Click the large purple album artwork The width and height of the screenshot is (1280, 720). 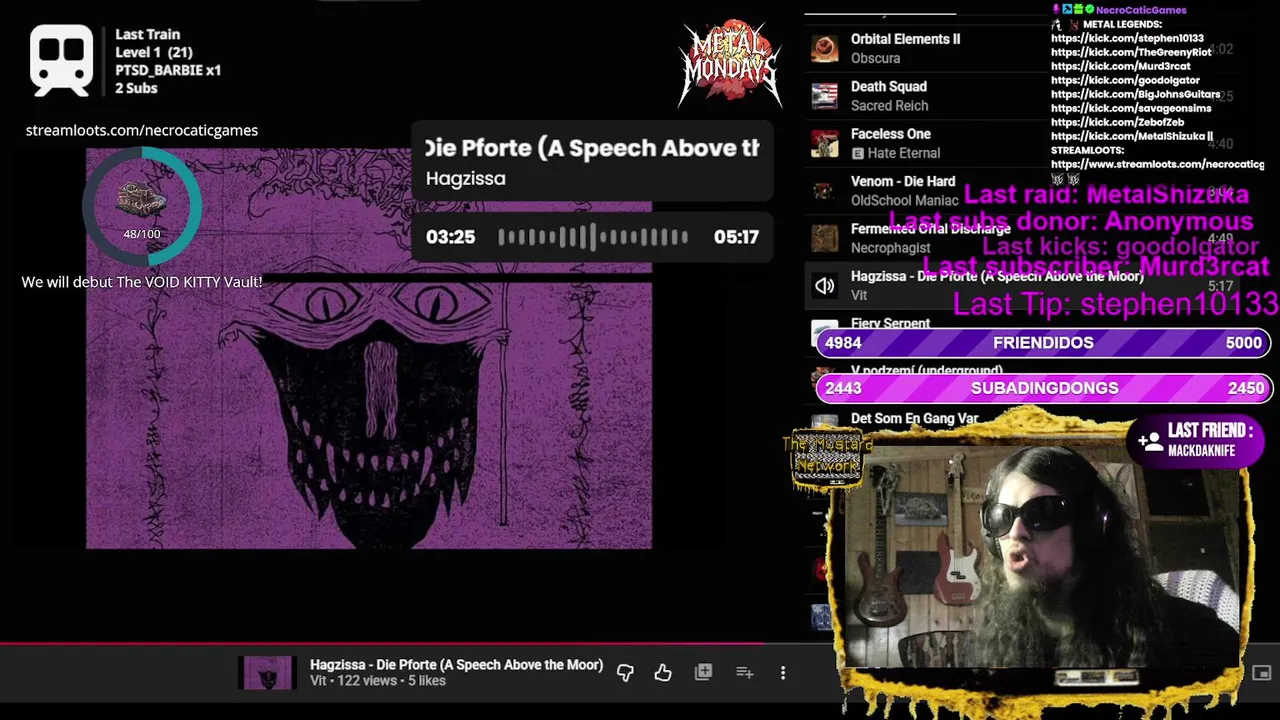click(368, 348)
